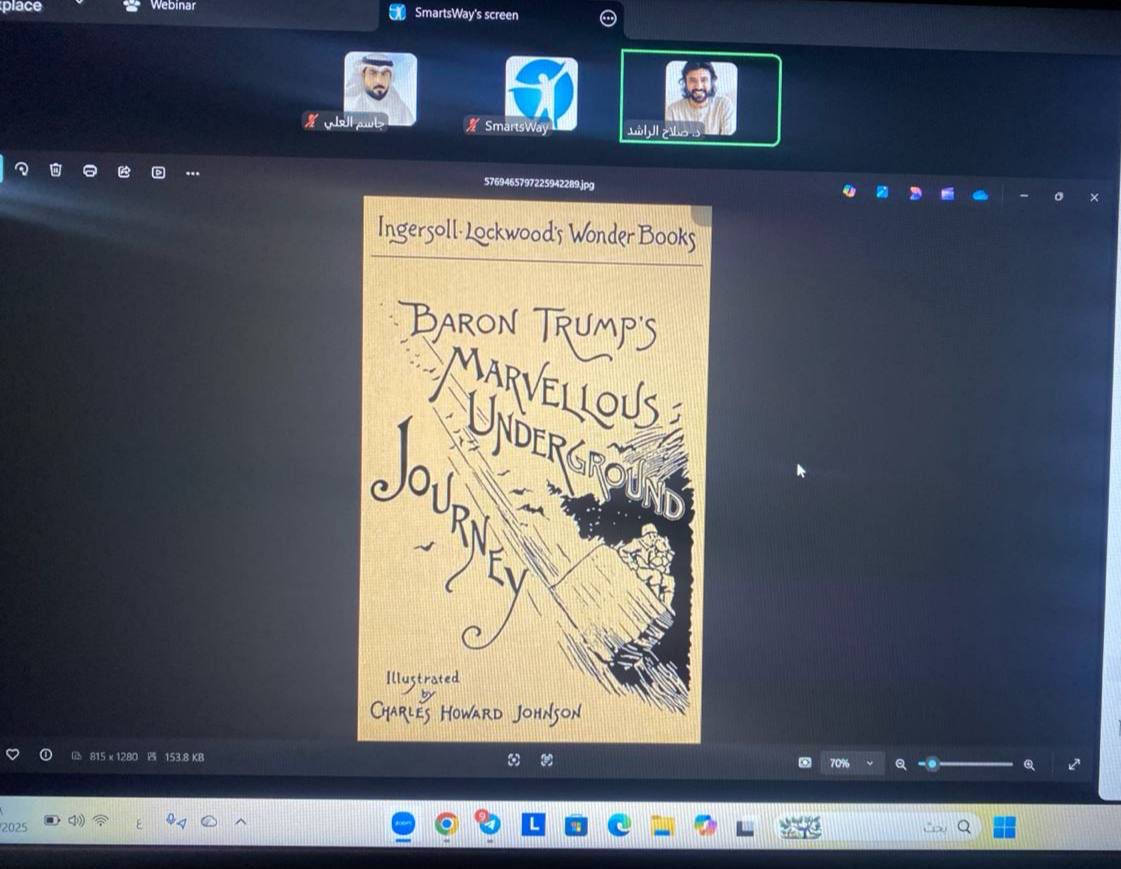The width and height of the screenshot is (1121, 869).
Task: Open the Windows Start menu
Action: click(x=1004, y=828)
